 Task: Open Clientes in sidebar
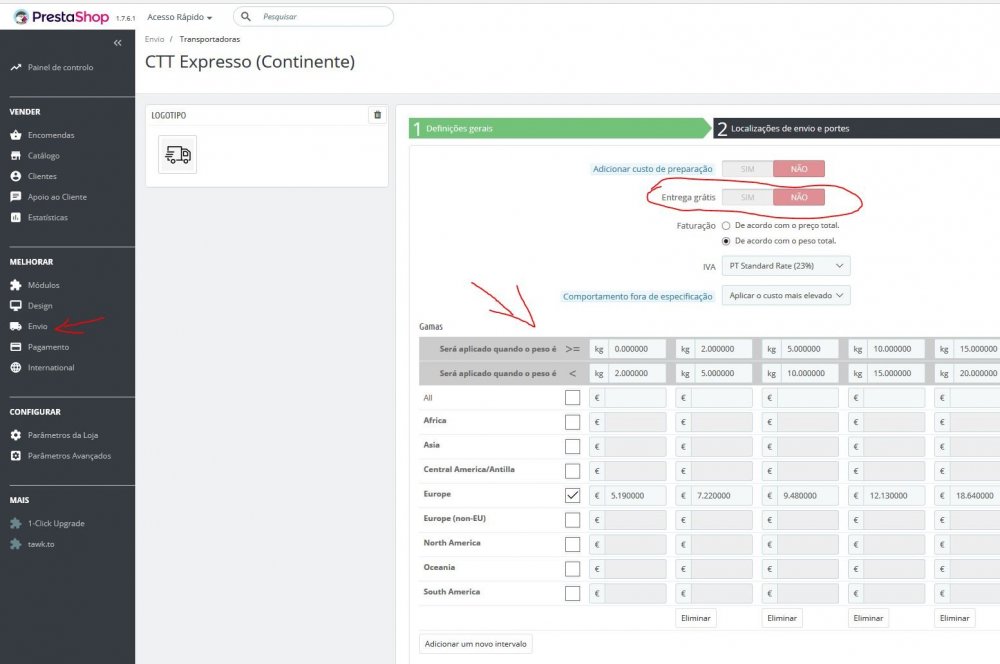42,176
